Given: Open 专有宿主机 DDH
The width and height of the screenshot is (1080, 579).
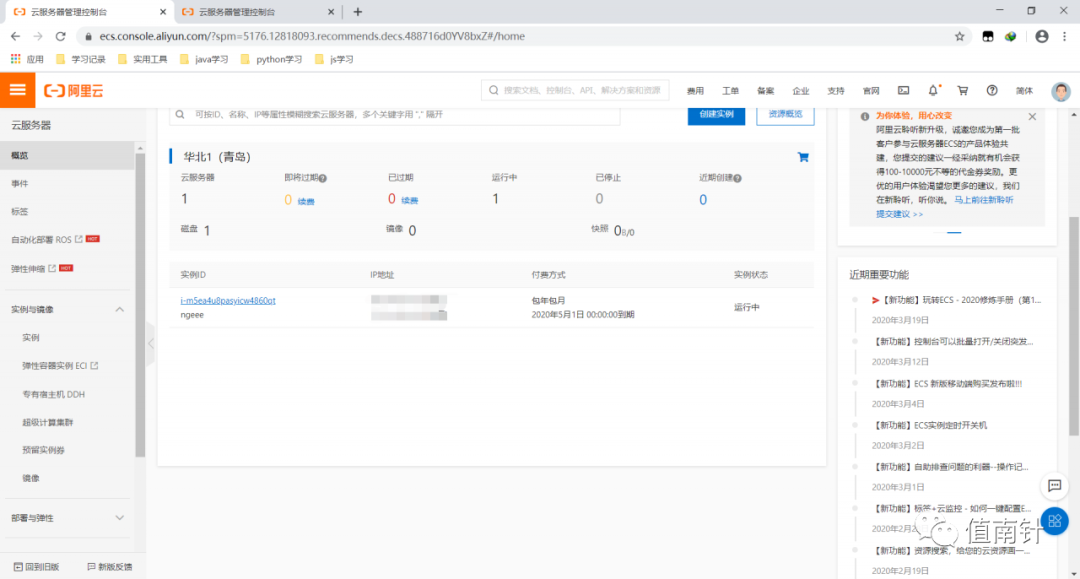Looking at the screenshot, I should pos(53,394).
